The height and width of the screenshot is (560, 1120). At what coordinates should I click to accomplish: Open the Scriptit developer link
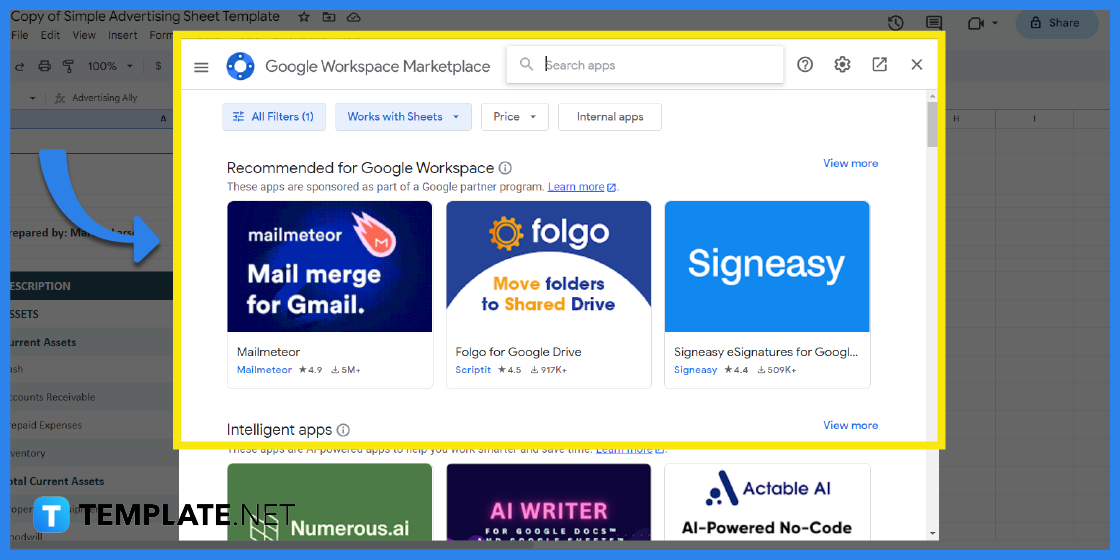(473, 370)
